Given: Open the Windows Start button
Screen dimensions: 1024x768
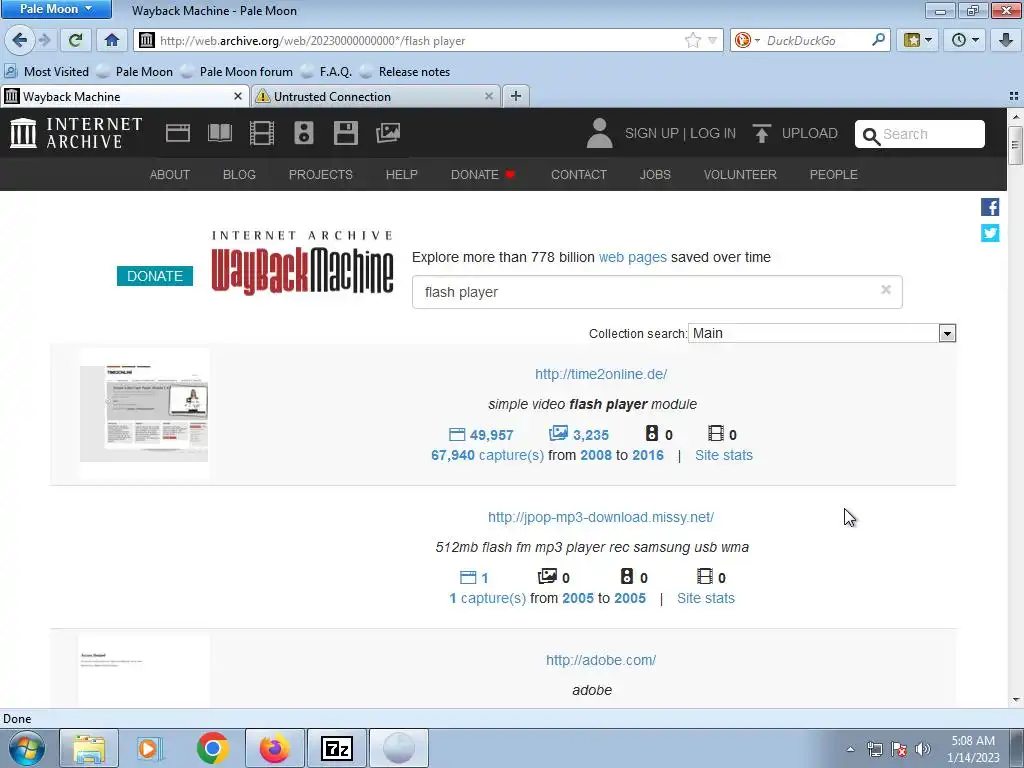Looking at the screenshot, I should click(x=27, y=748).
